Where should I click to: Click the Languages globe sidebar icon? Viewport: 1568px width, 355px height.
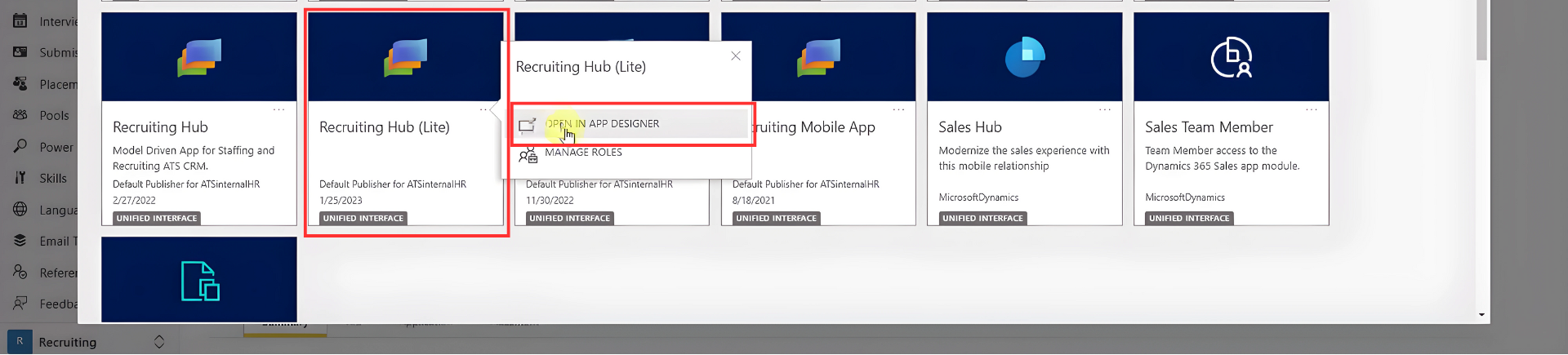(20, 210)
